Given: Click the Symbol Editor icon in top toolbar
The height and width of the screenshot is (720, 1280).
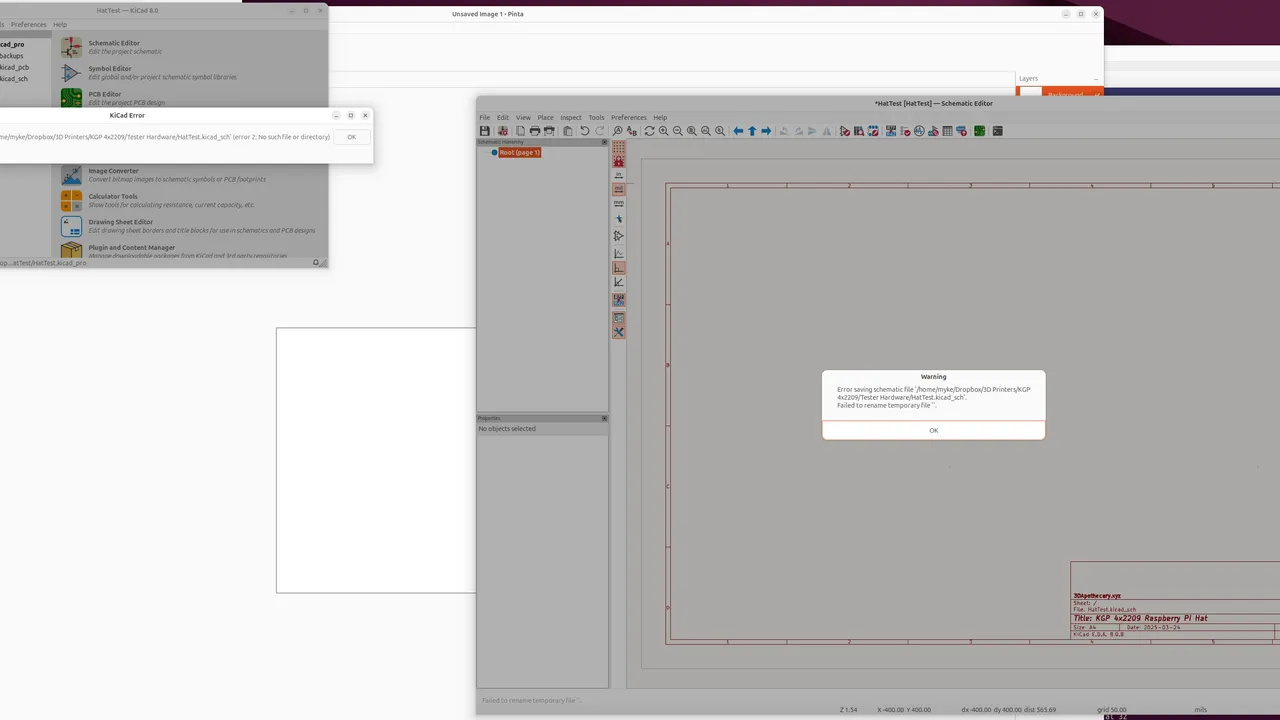Looking at the screenshot, I should click(x=844, y=131).
